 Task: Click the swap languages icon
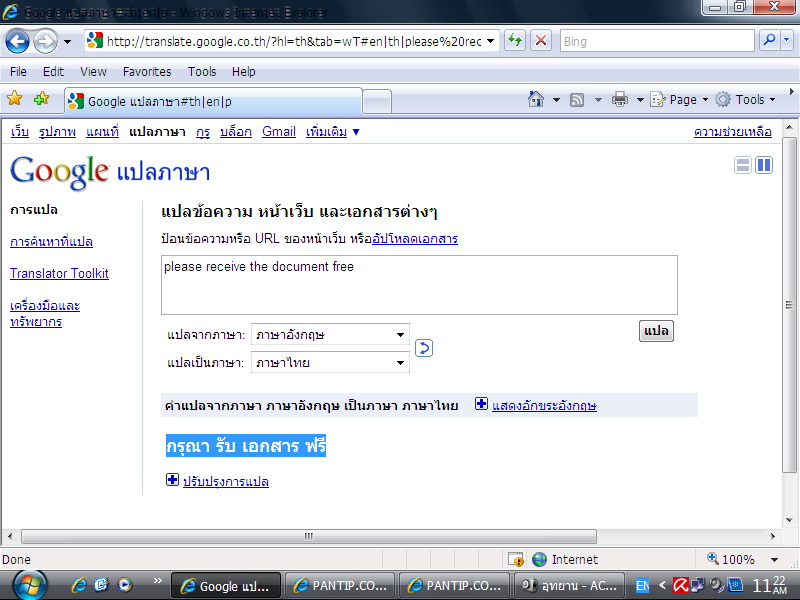coord(423,348)
